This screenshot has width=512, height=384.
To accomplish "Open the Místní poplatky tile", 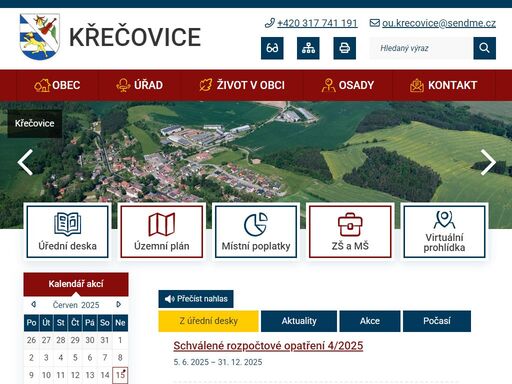I will [256, 232].
